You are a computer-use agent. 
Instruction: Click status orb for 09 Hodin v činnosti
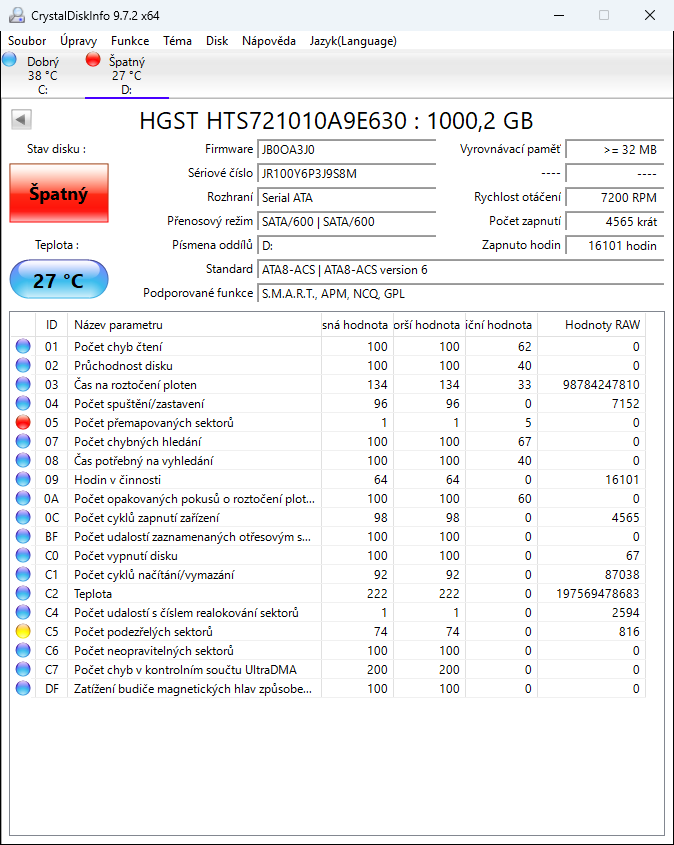click(x=23, y=480)
